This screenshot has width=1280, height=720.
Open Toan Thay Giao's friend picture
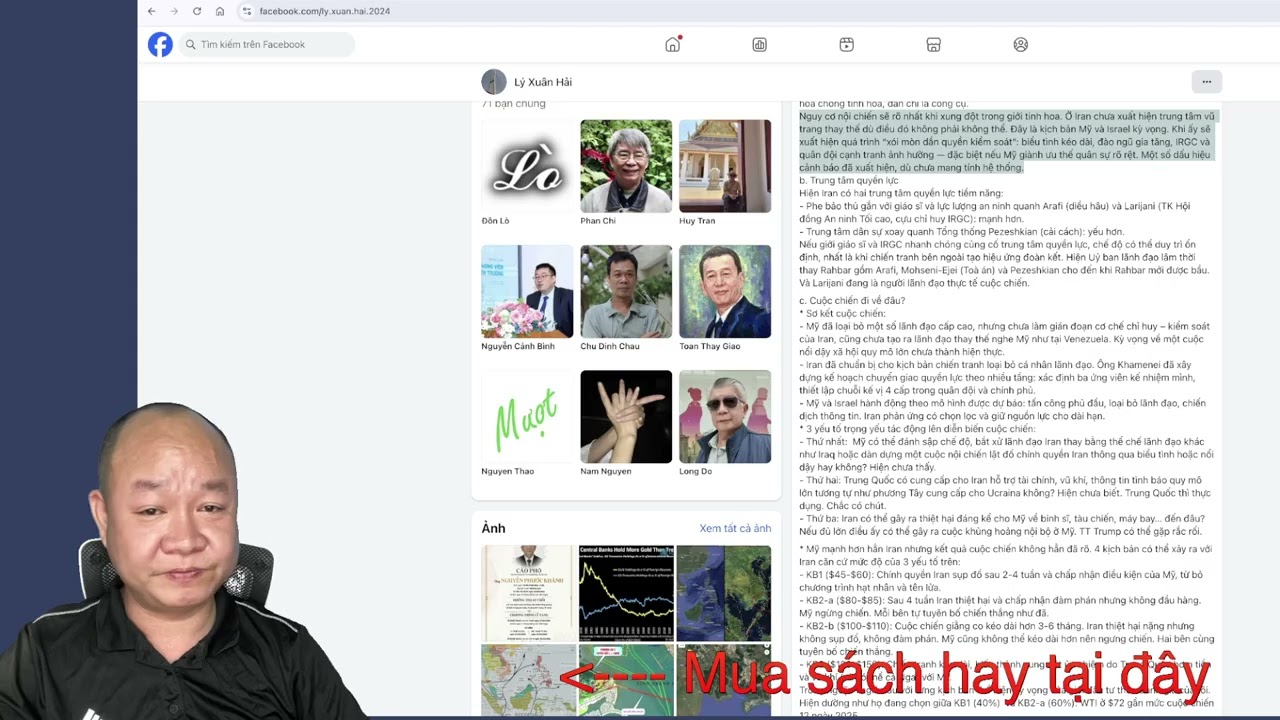tap(725, 291)
